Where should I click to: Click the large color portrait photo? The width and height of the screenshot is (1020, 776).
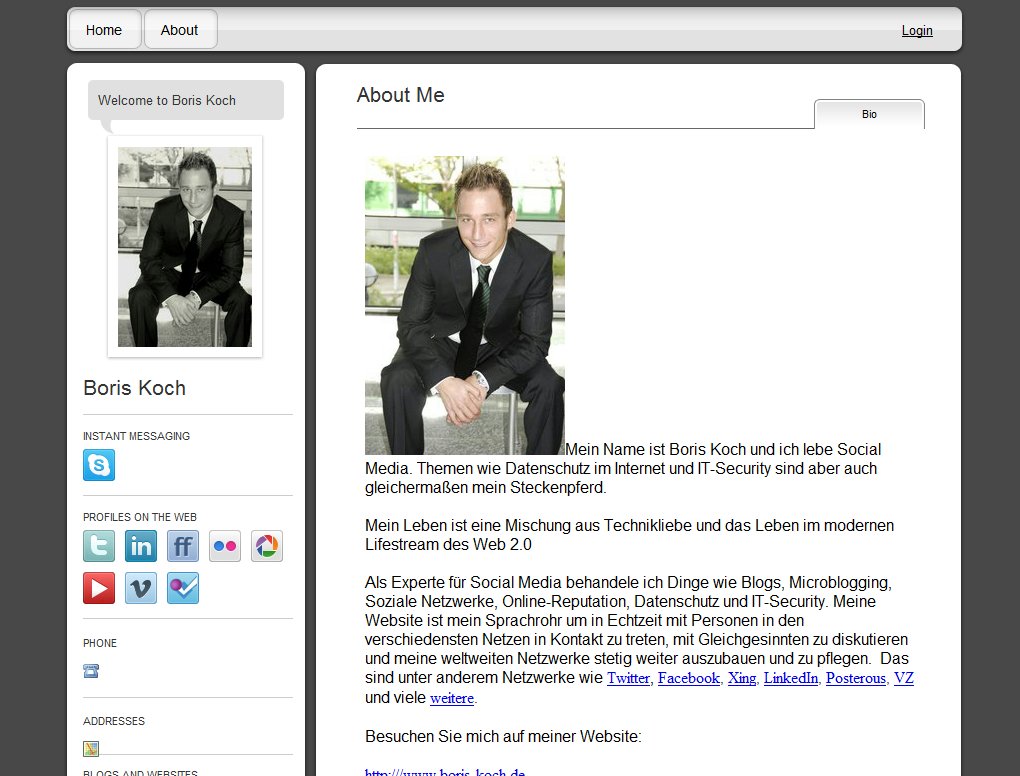tap(464, 305)
